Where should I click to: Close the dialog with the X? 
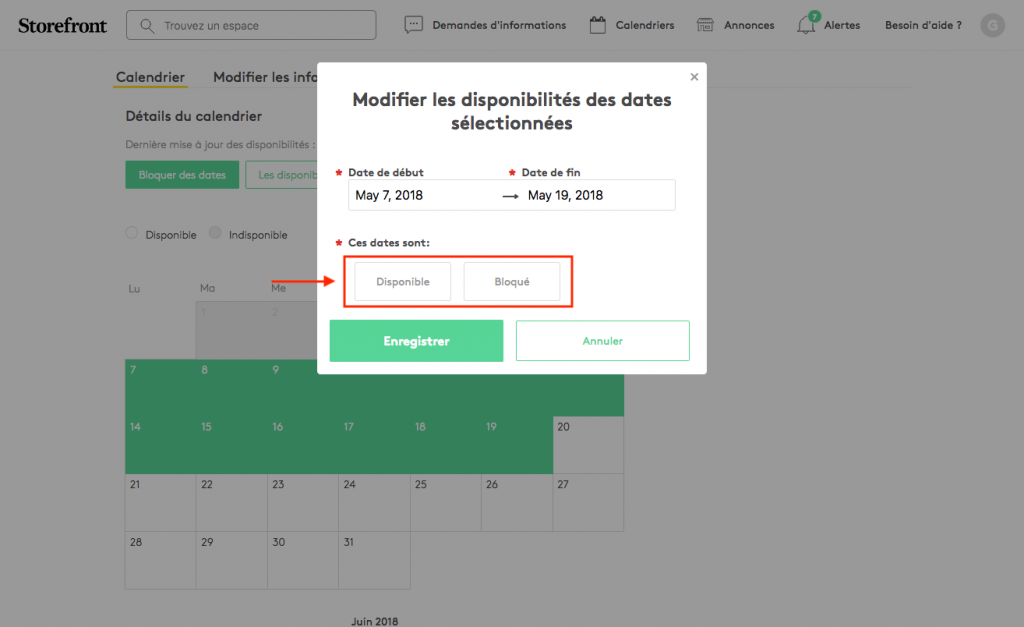pyautogui.click(x=694, y=77)
